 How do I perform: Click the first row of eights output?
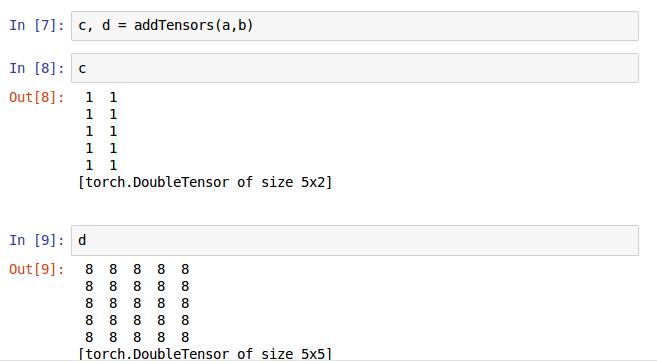[x=137, y=269]
